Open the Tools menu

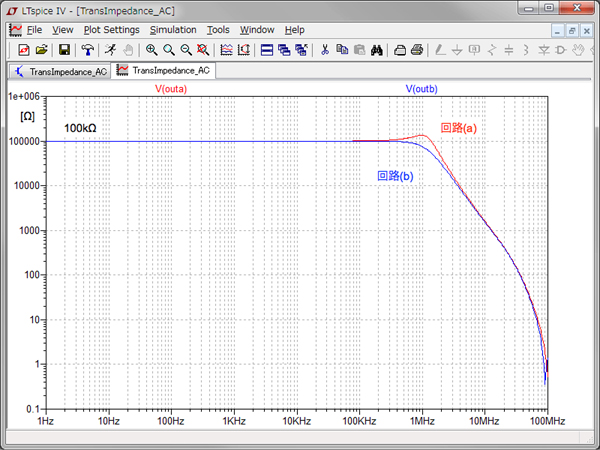(218, 30)
